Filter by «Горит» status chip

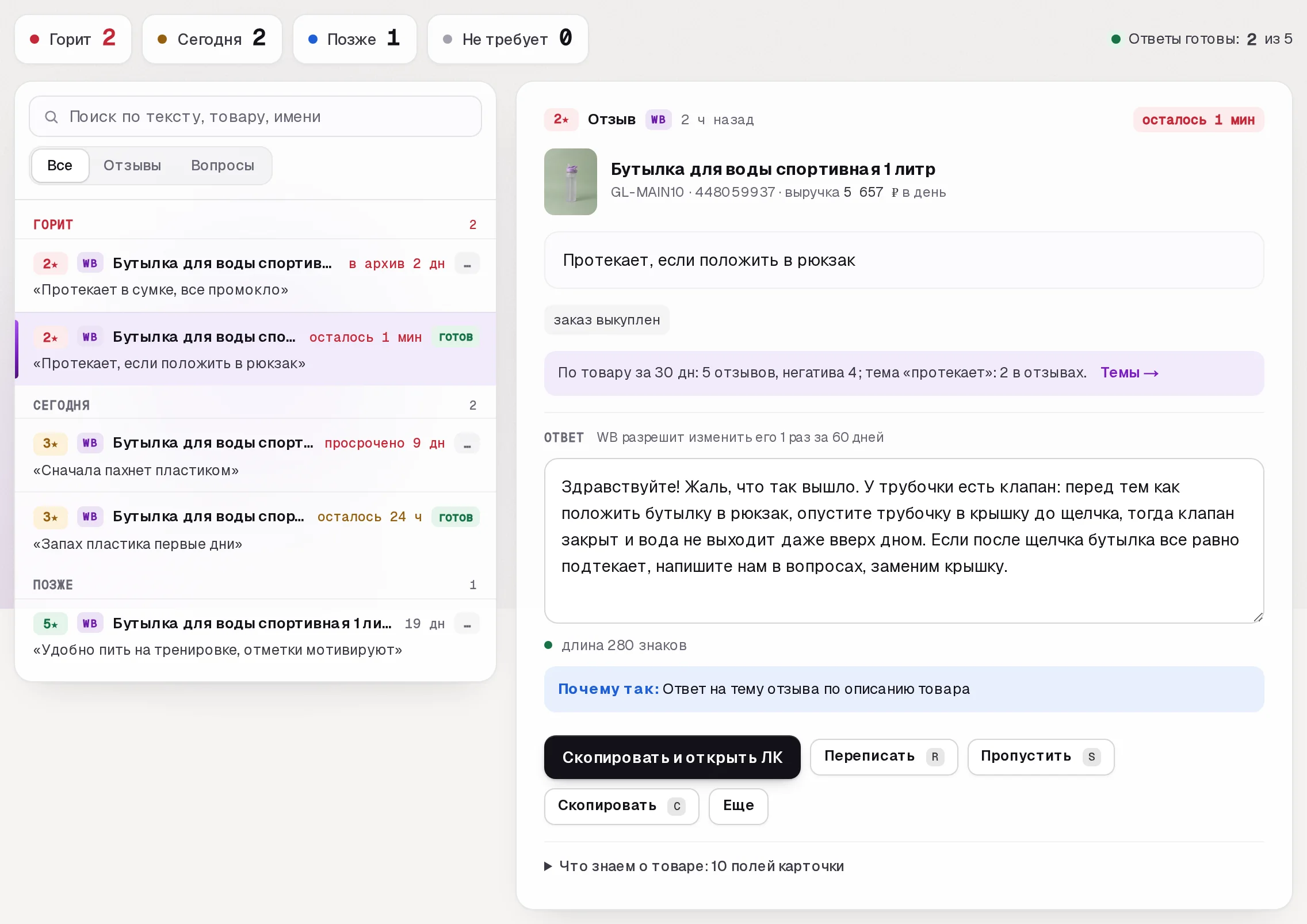pos(73,39)
